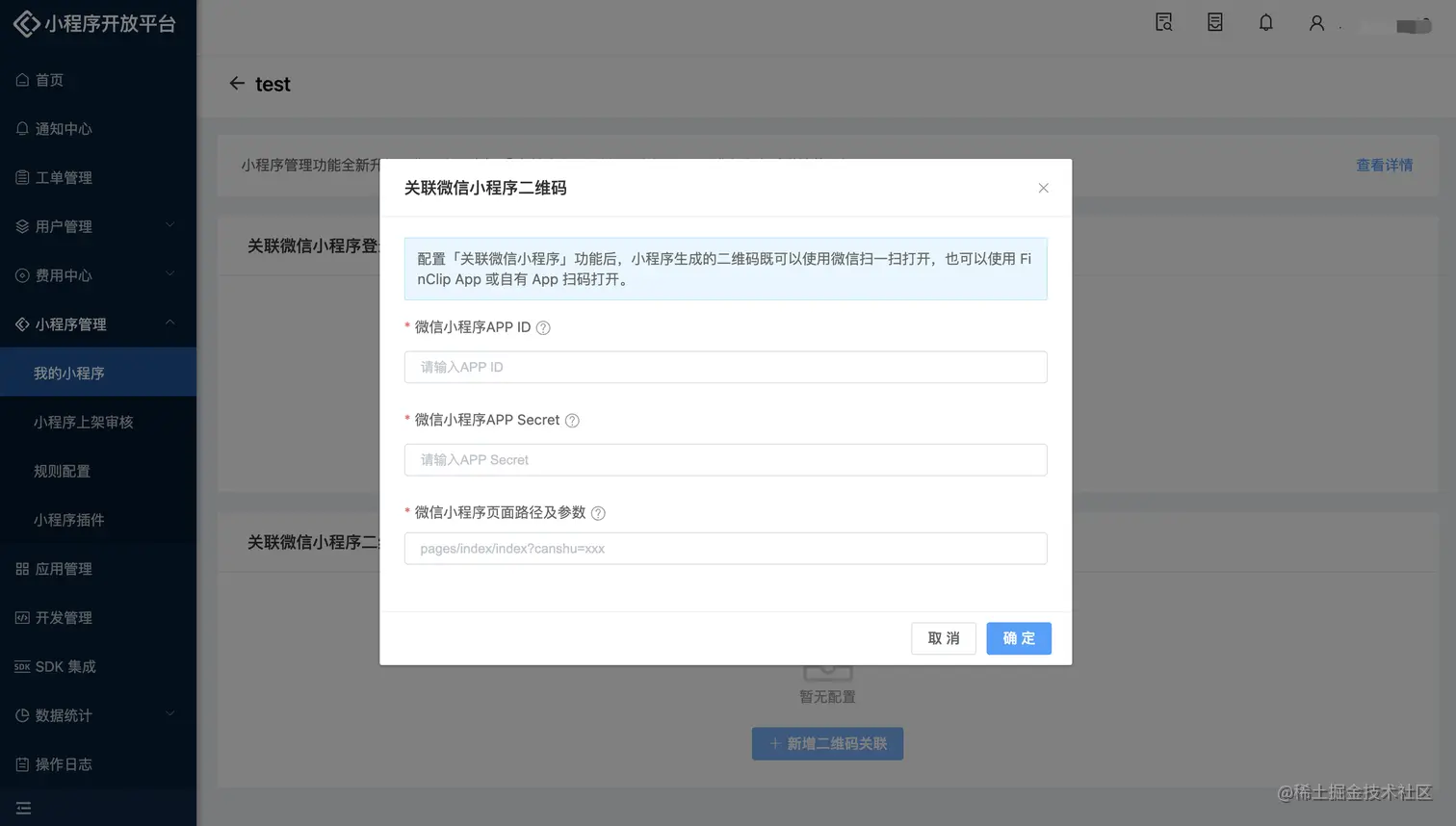Click the SDK 集成 icon in sidebar
The image size is (1456, 826).
(x=24, y=666)
